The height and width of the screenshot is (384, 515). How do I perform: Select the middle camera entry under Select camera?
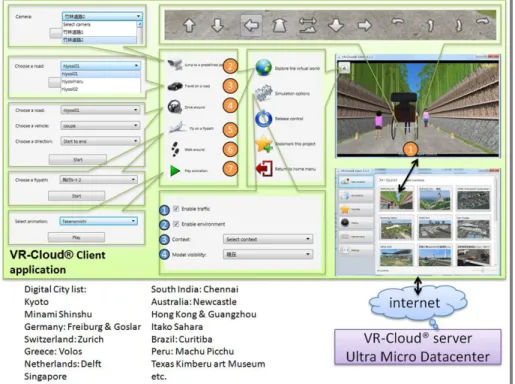pyautogui.click(x=99, y=32)
